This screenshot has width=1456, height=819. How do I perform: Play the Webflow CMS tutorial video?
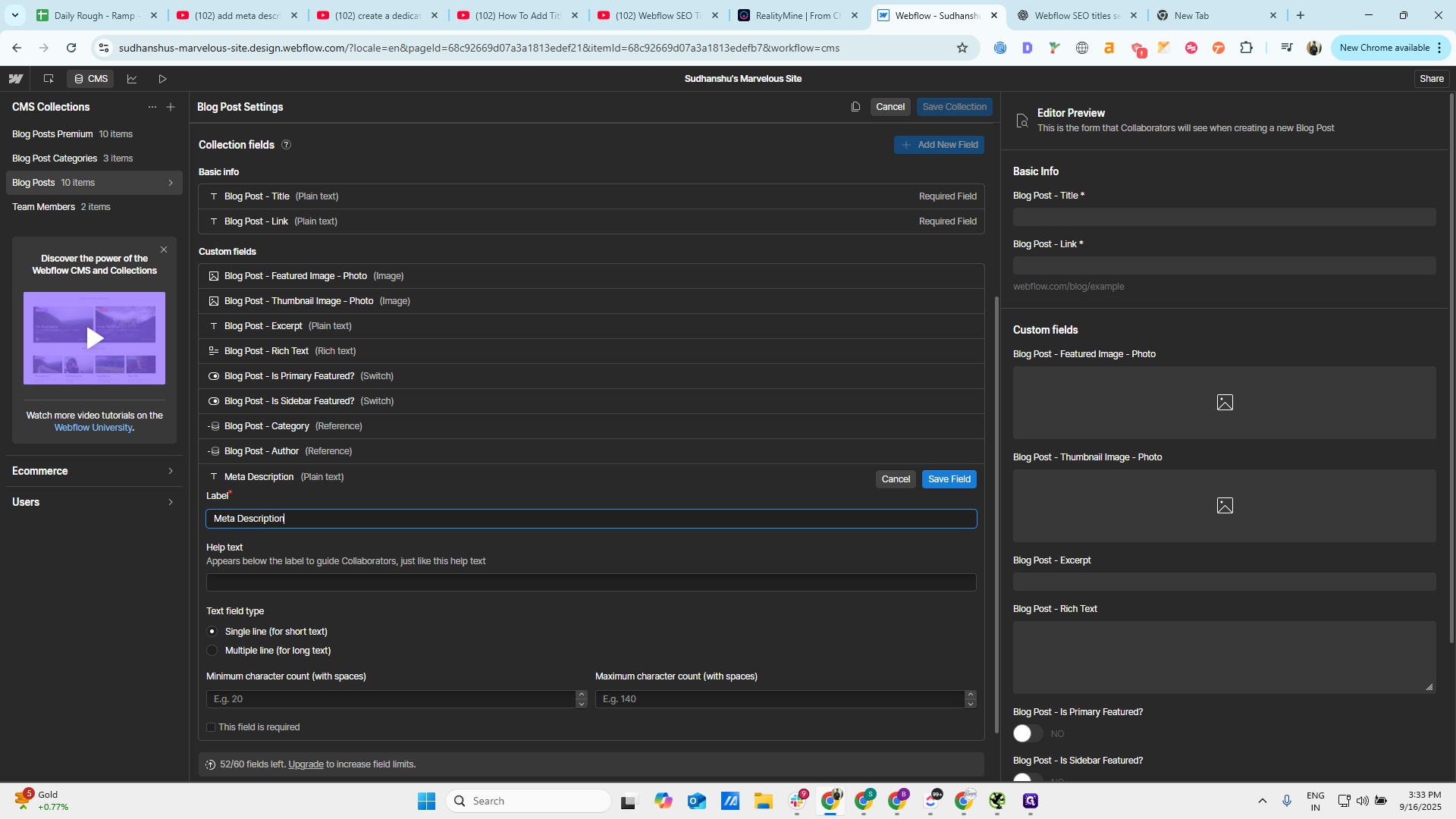[x=95, y=338]
